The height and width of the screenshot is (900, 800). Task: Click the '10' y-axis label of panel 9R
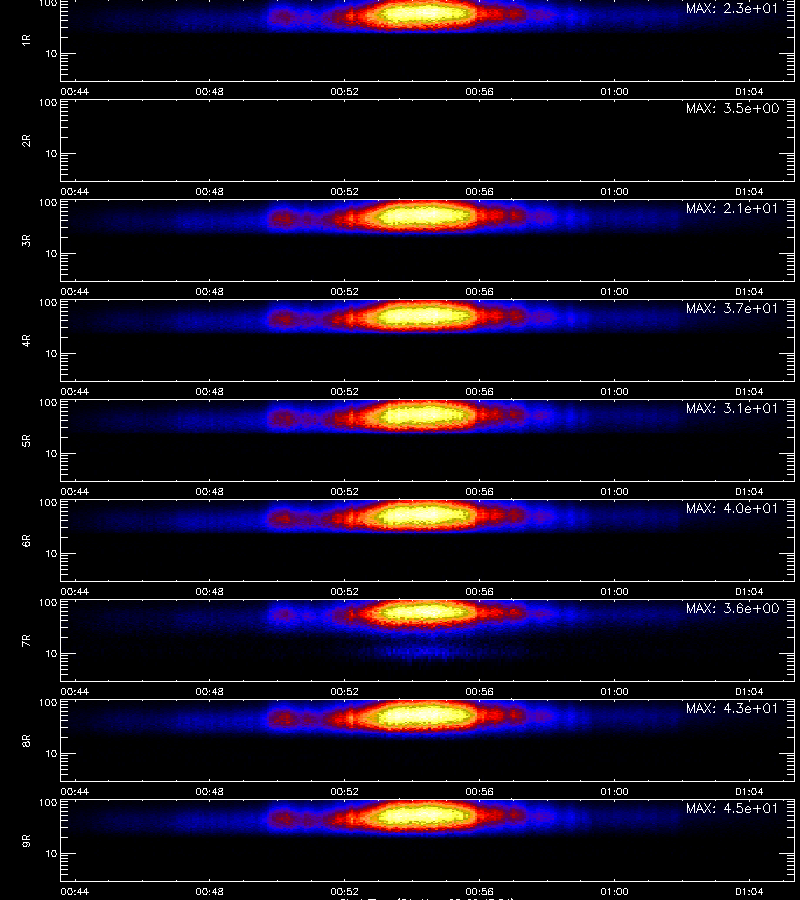click(51, 854)
